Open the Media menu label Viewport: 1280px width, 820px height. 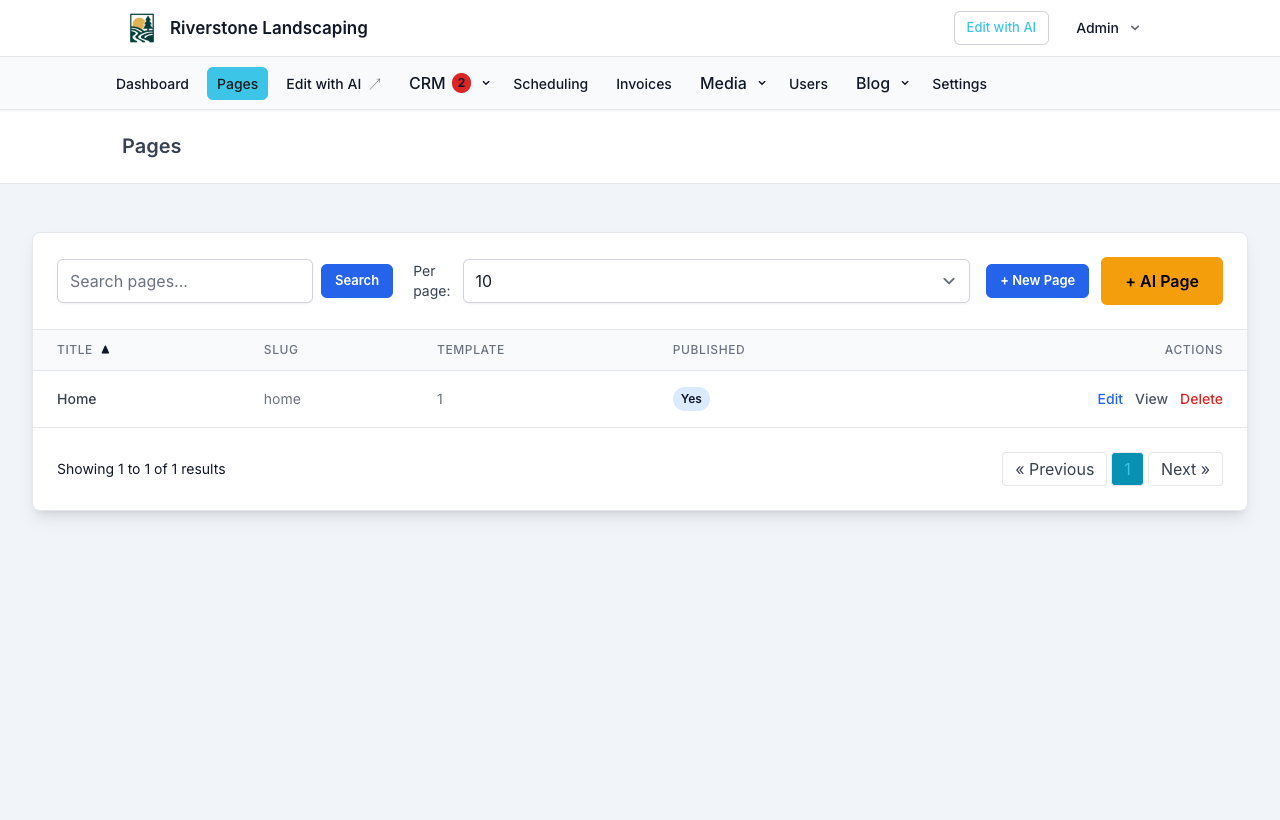pos(723,83)
